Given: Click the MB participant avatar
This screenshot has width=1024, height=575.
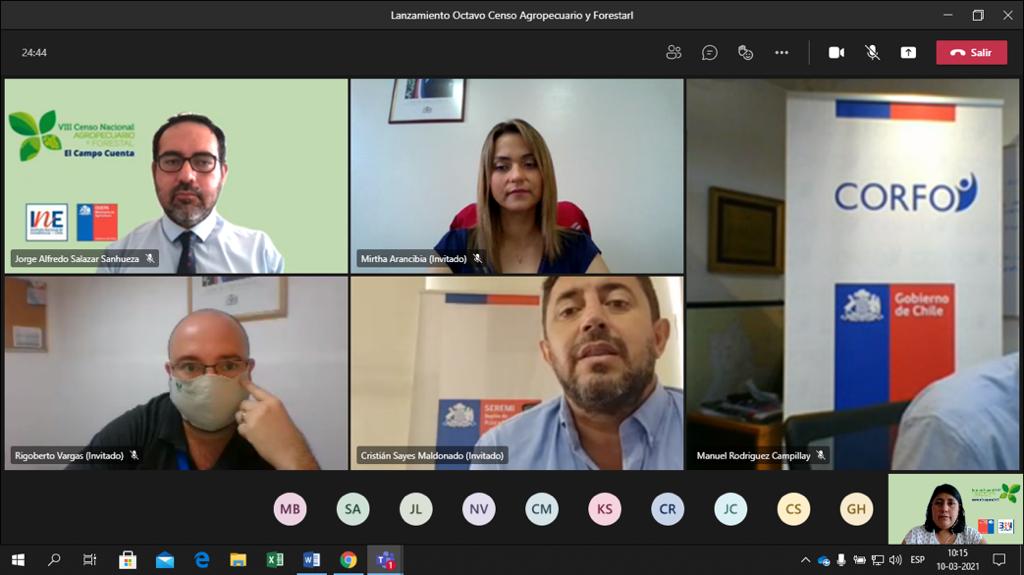Looking at the screenshot, I should [290, 509].
